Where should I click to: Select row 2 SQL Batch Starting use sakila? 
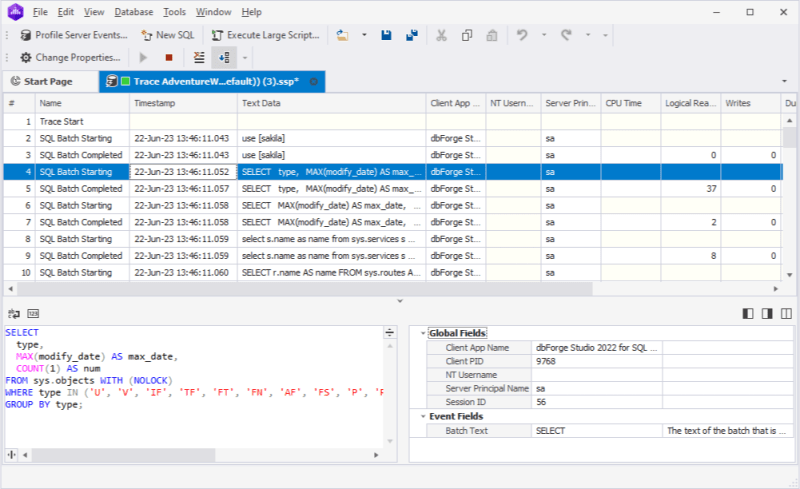click(x=393, y=138)
